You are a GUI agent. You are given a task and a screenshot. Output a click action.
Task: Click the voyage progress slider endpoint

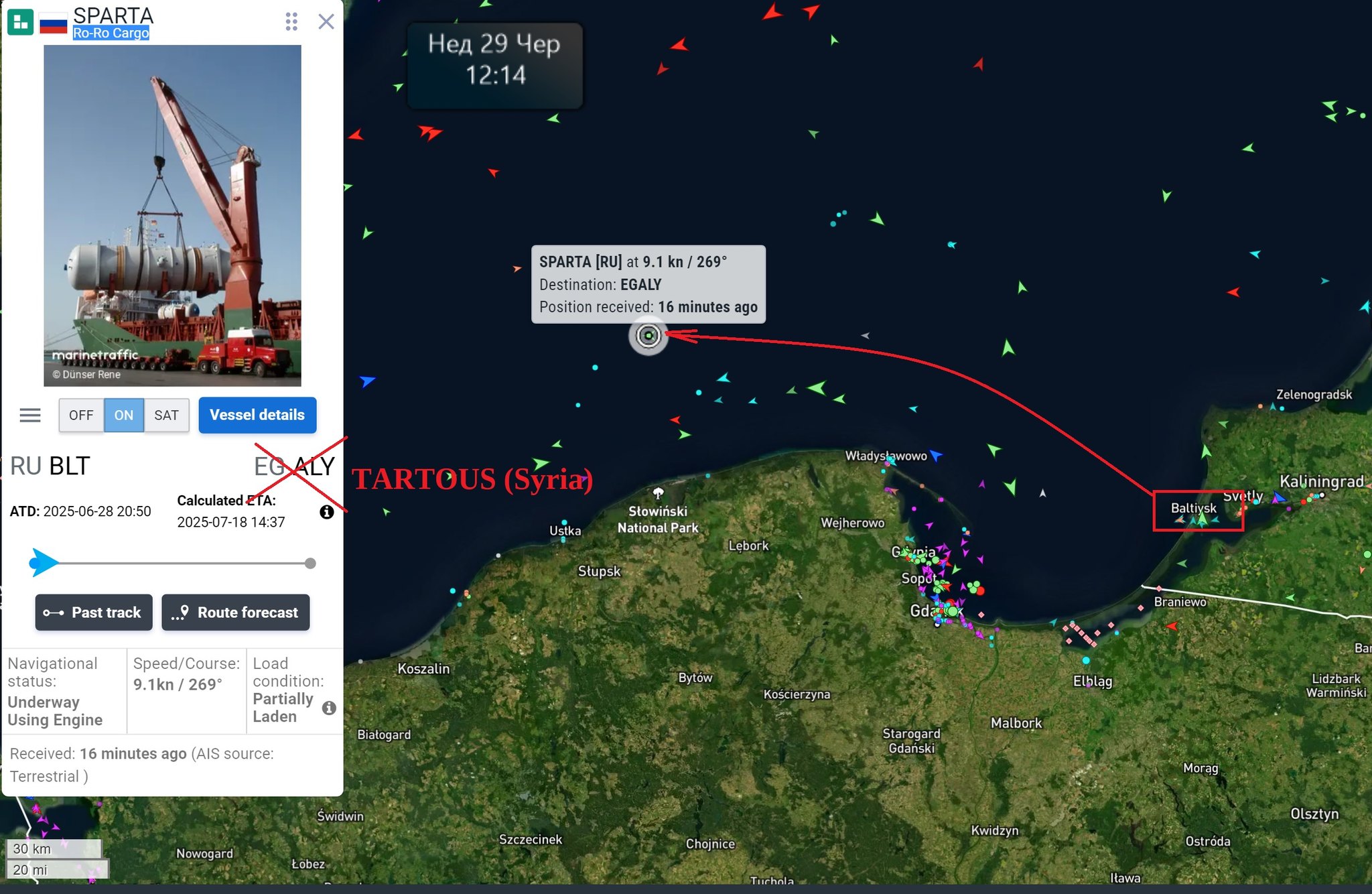(310, 564)
